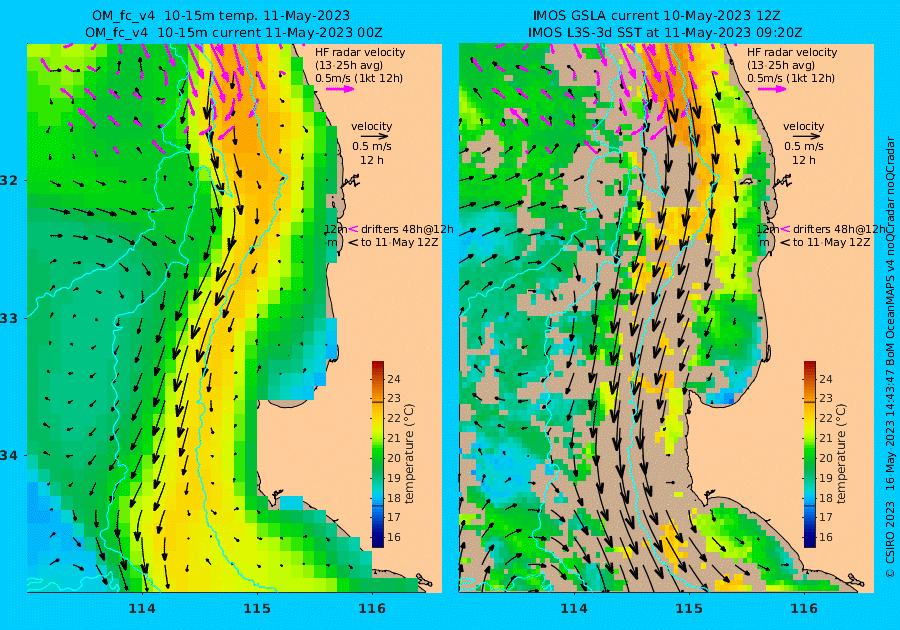
Task: Click longitude label 115 under left map
Action: (x=257, y=609)
